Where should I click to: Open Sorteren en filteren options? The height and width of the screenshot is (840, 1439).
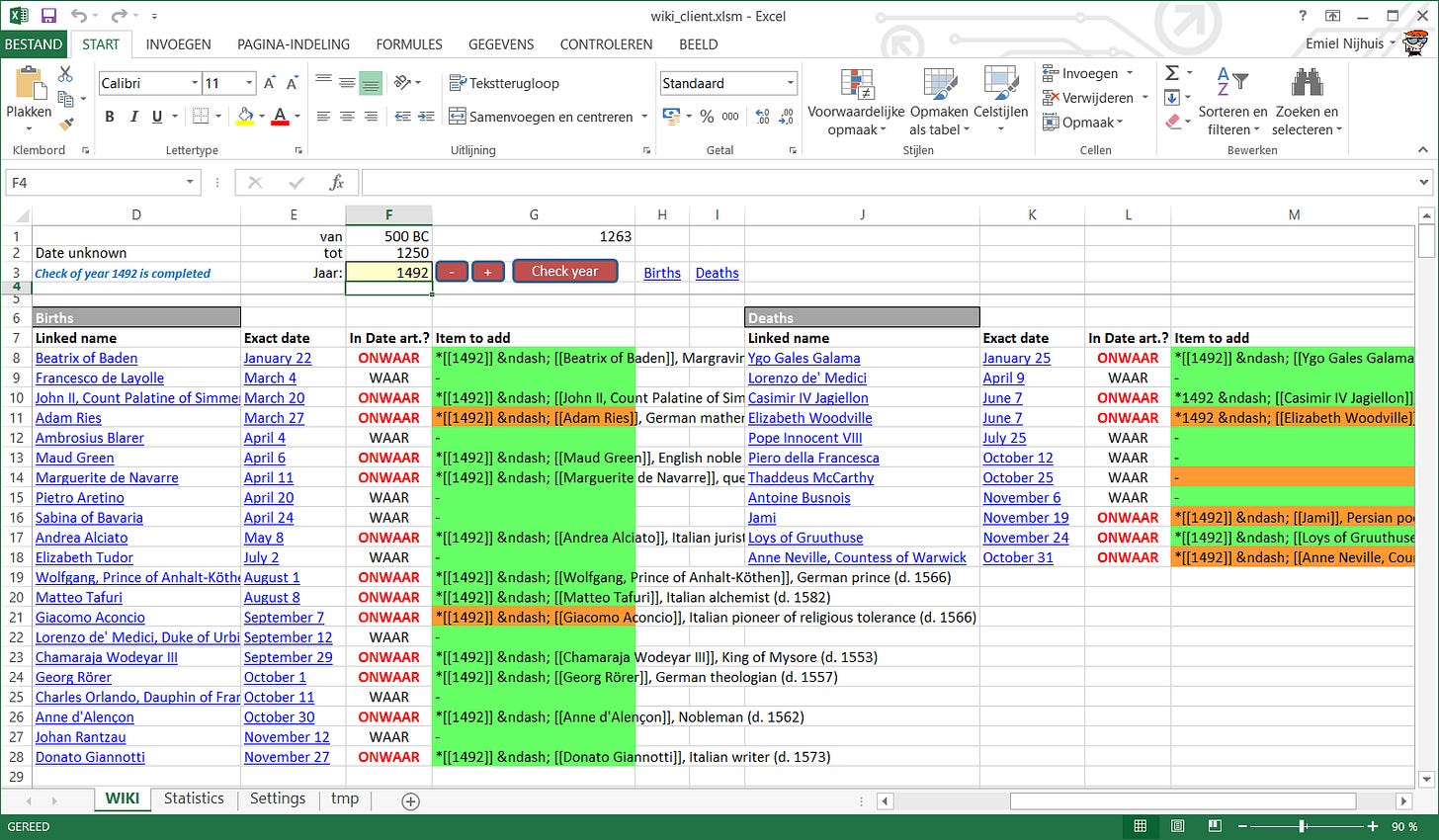(1231, 99)
